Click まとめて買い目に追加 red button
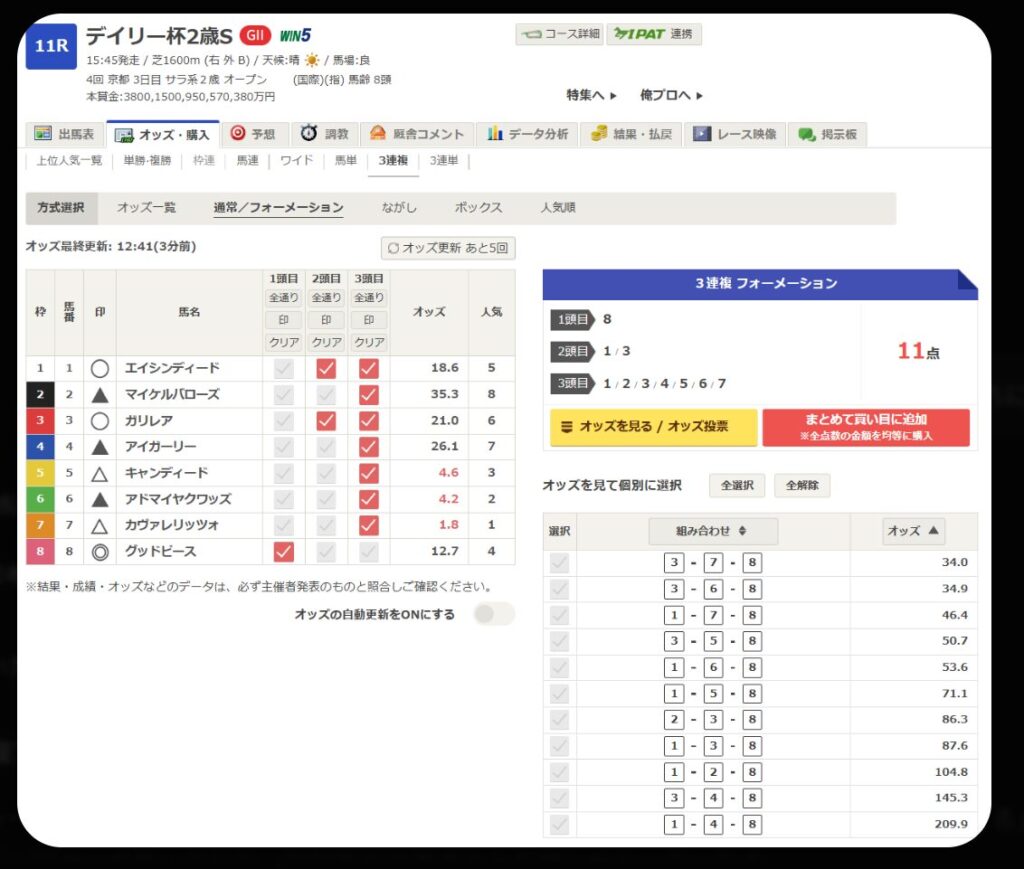Viewport: 1024px width, 869px height. click(866, 427)
